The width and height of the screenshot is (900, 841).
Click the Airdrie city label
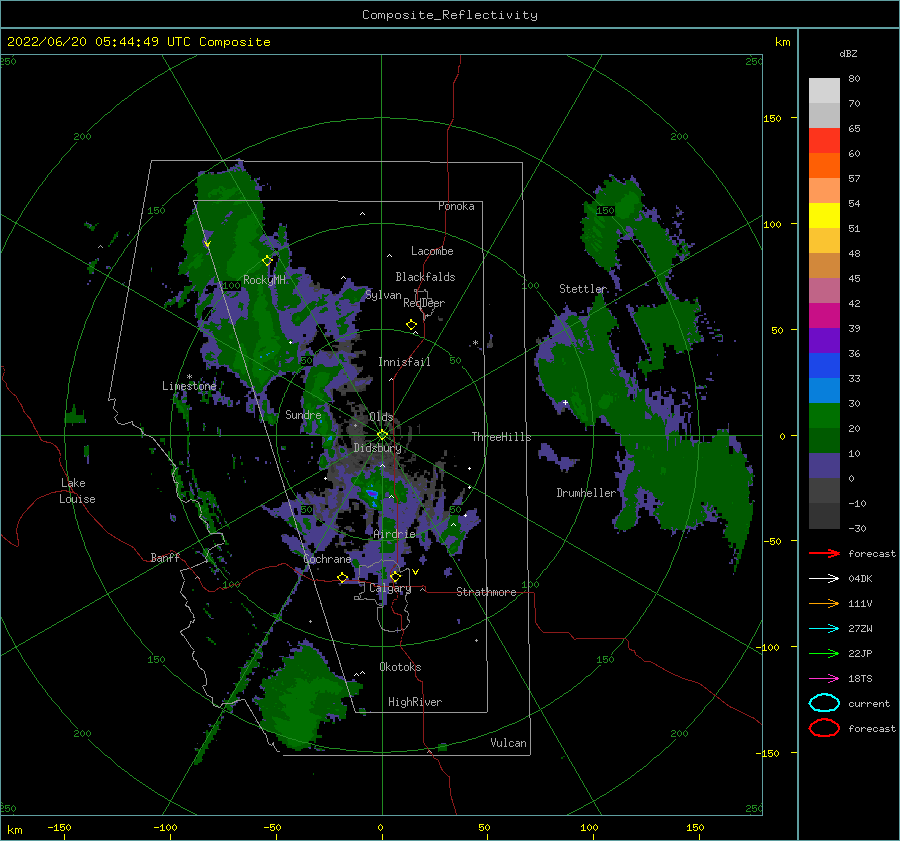pyautogui.click(x=394, y=534)
